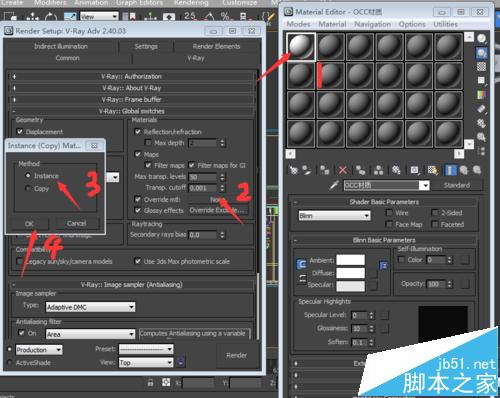Toggle Filter maps for GI checkbox
500x398 pixels.
click(x=192, y=165)
